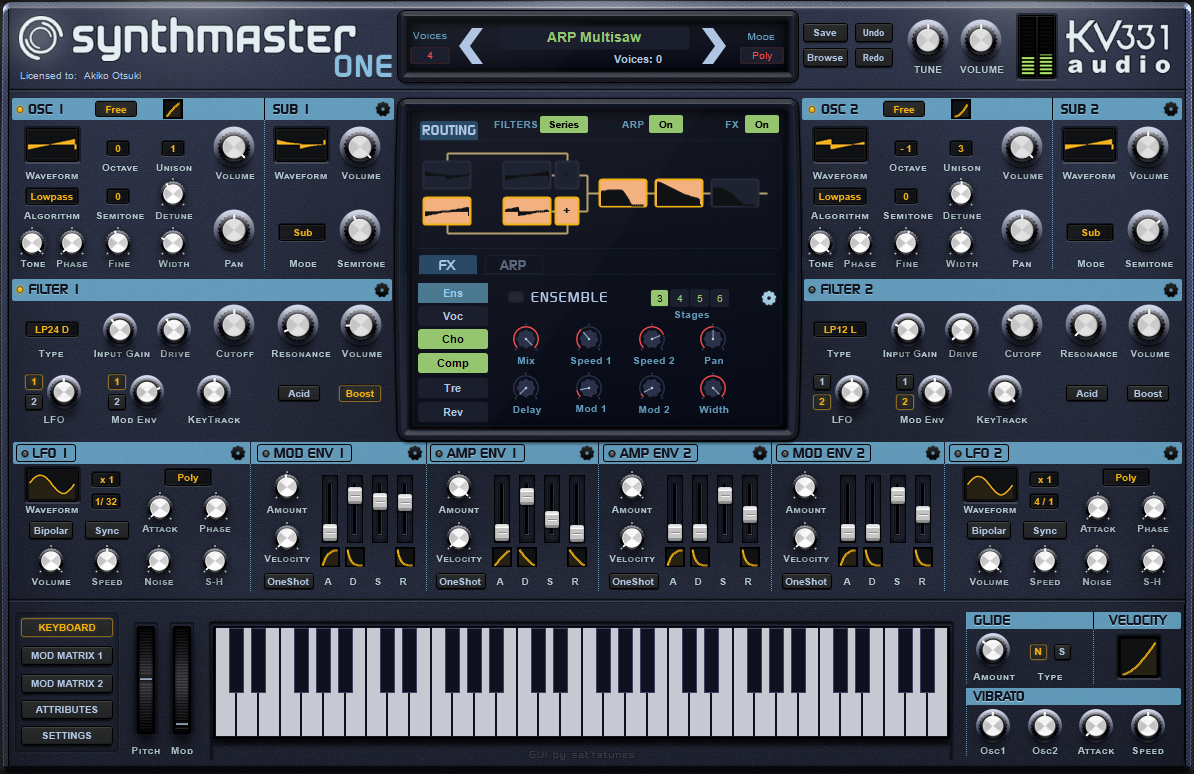This screenshot has height=774, width=1194.
Task: Click the Browse button
Action: point(824,57)
